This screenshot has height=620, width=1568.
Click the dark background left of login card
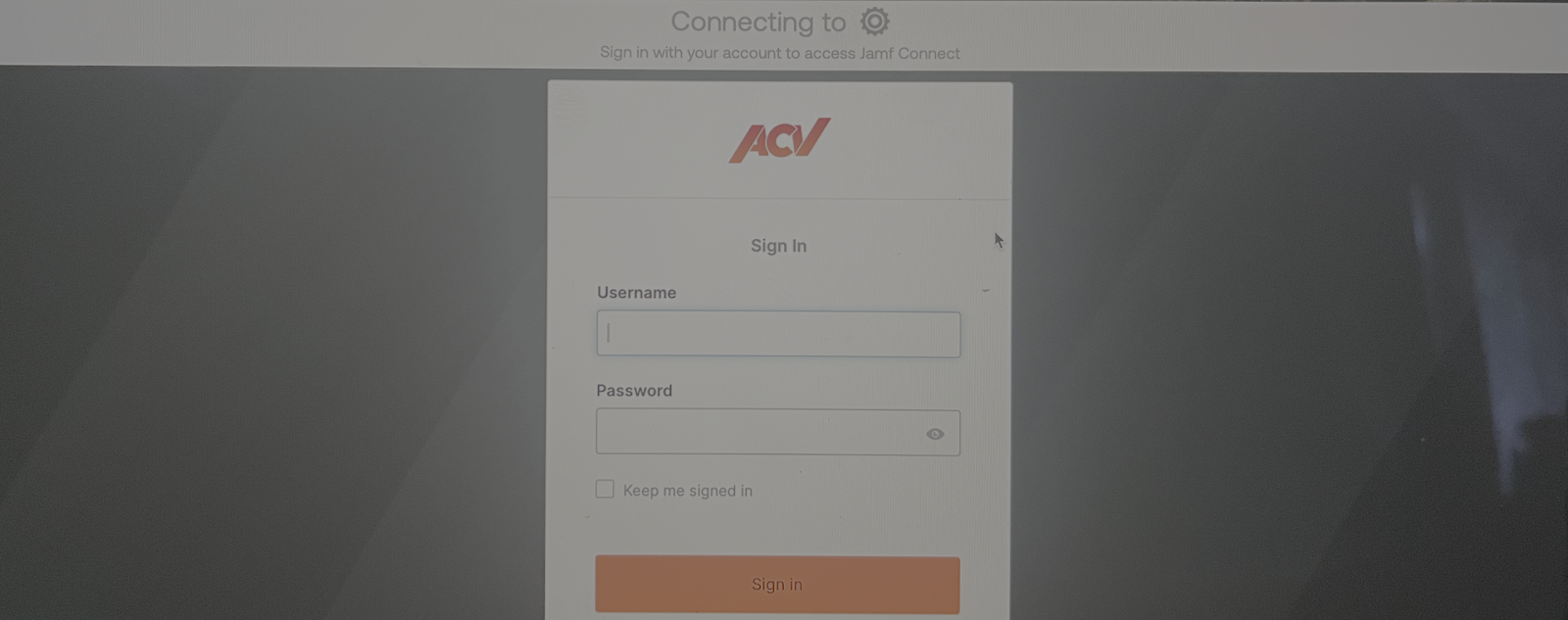pyautogui.click(x=274, y=343)
